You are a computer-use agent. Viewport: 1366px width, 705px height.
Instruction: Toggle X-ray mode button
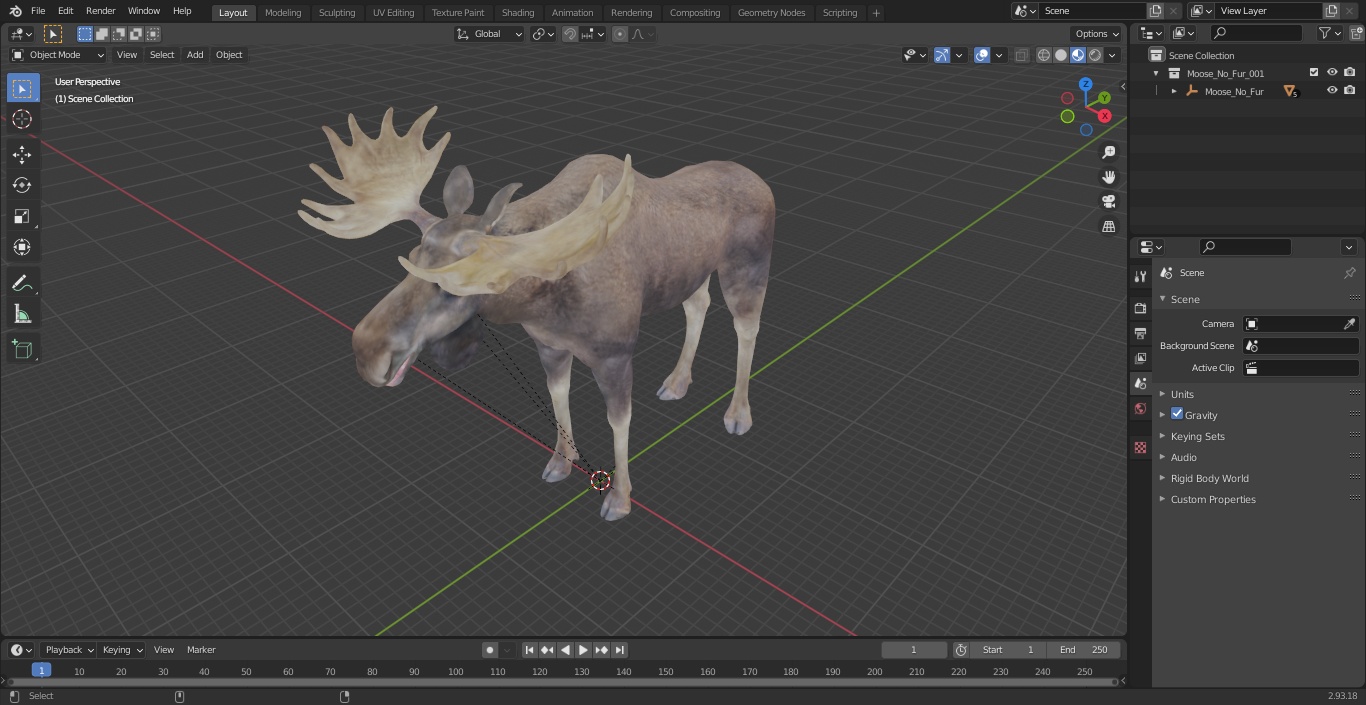(x=1021, y=56)
